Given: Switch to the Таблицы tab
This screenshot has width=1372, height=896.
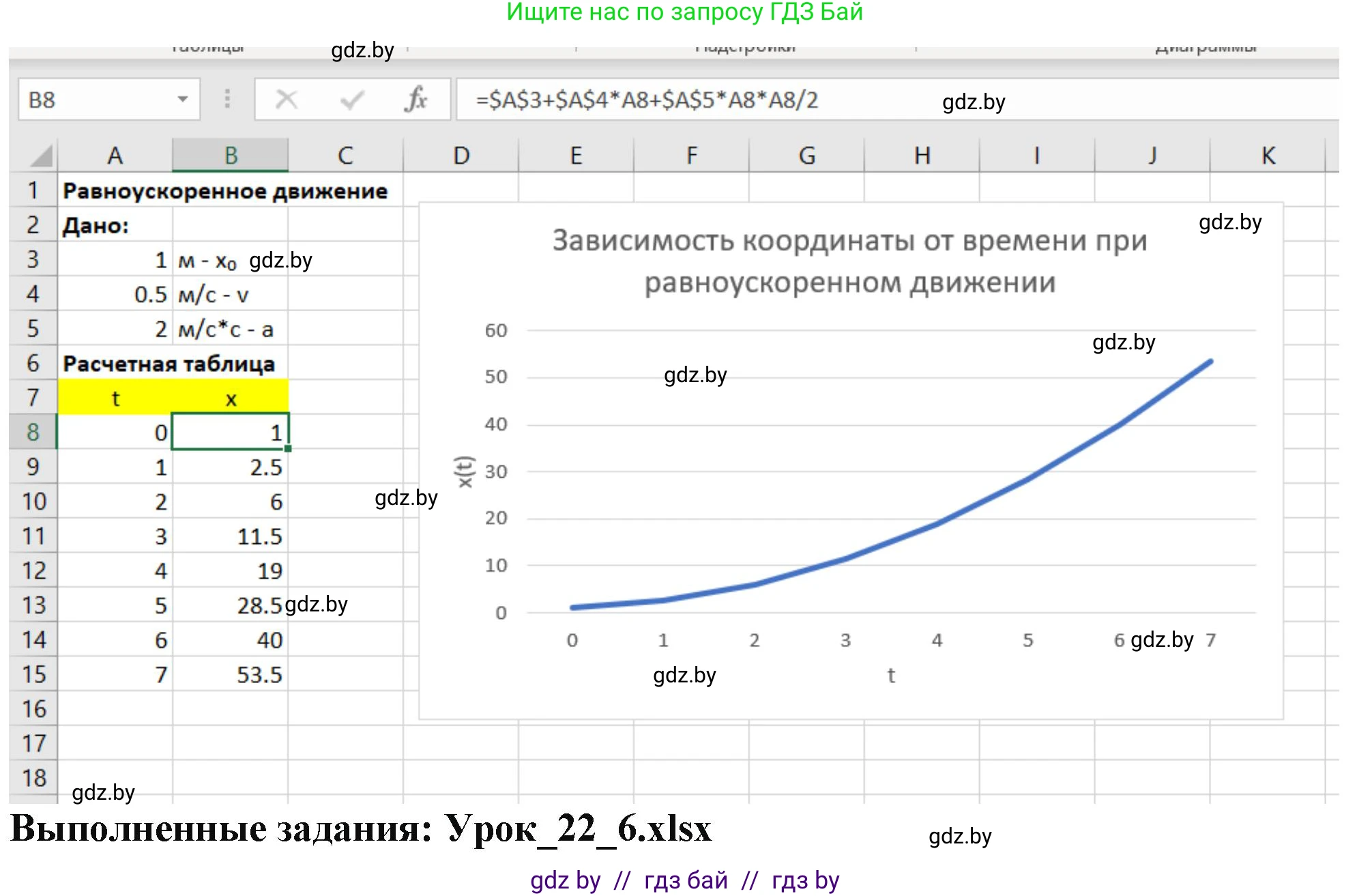Looking at the screenshot, I should (208, 46).
